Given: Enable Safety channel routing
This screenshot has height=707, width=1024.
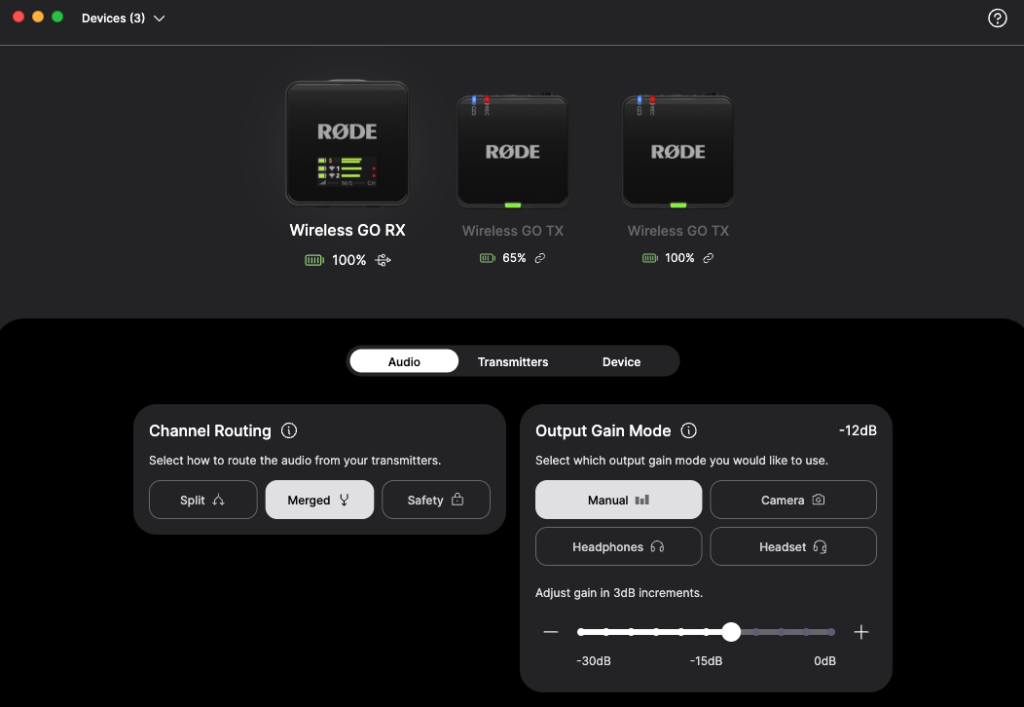Looking at the screenshot, I should pyautogui.click(x=436, y=499).
